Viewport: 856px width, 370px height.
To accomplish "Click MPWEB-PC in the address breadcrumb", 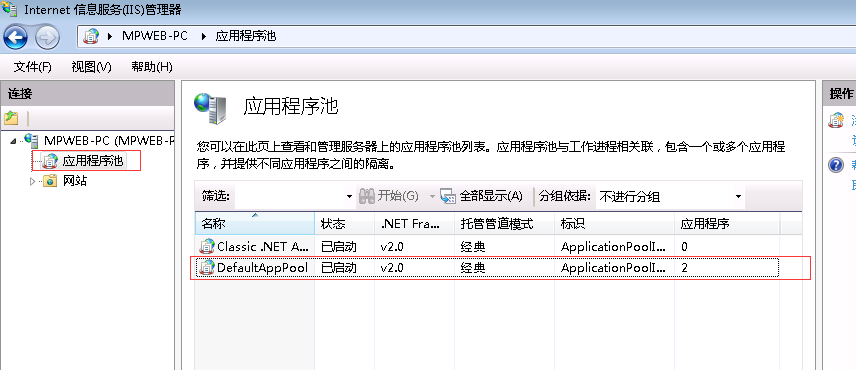I will pyautogui.click(x=155, y=37).
